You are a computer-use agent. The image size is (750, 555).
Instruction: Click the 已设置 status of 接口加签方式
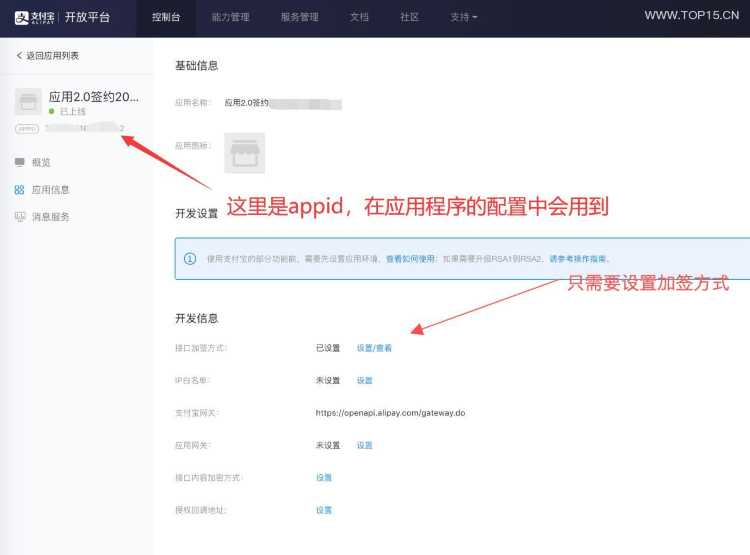coord(328,348)
